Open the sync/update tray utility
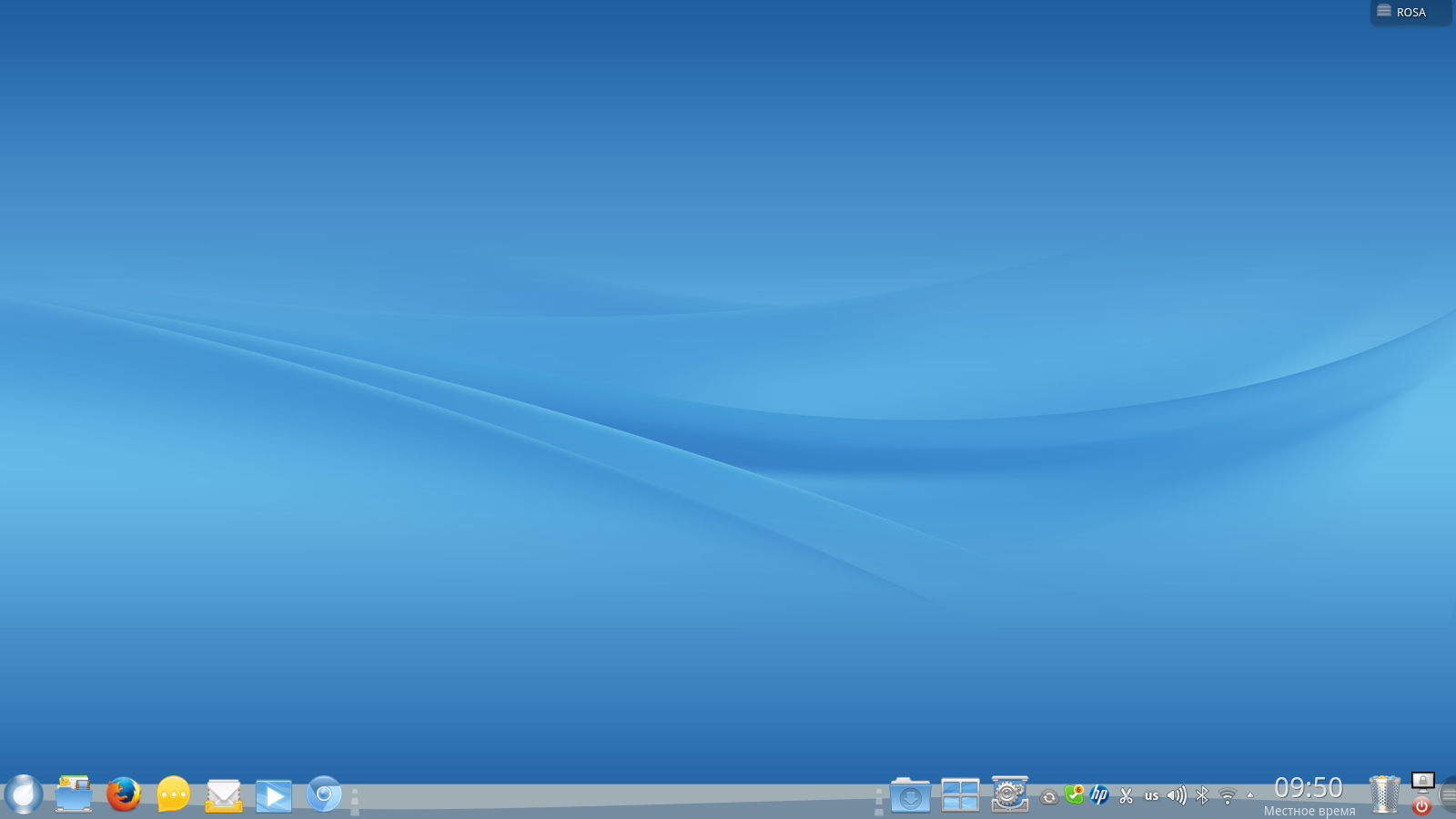This screenshot has height=819, width=1456. (1048, 794)
